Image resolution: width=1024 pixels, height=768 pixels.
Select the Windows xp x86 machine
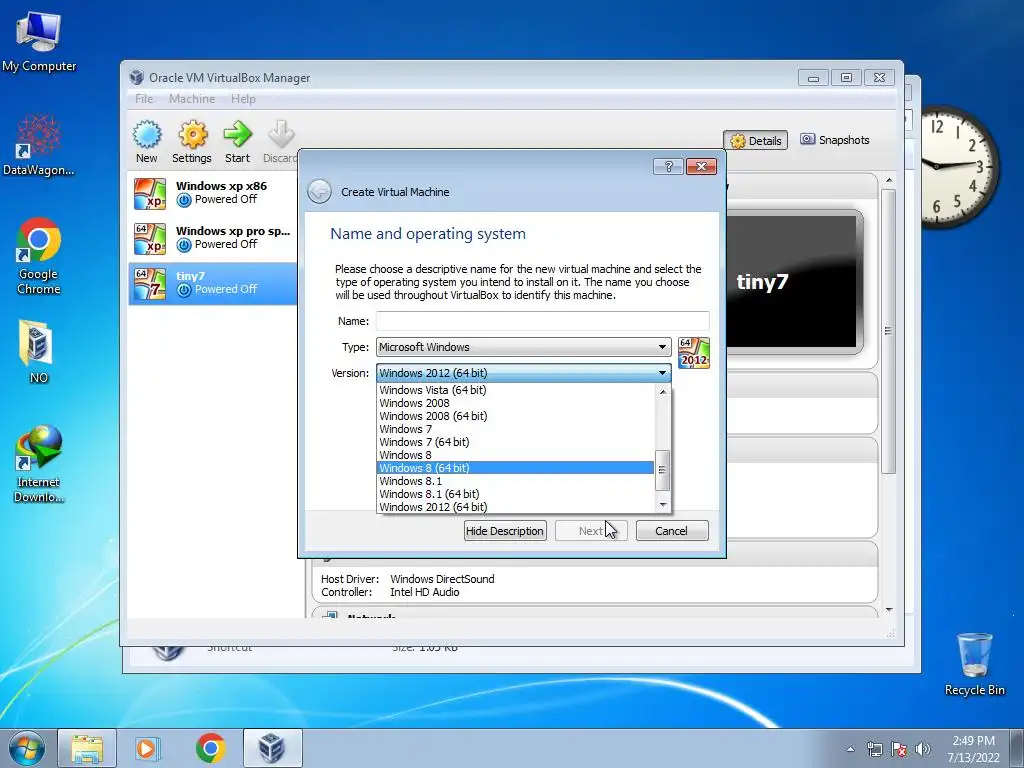pyautogui.click(x=213, y=193)
